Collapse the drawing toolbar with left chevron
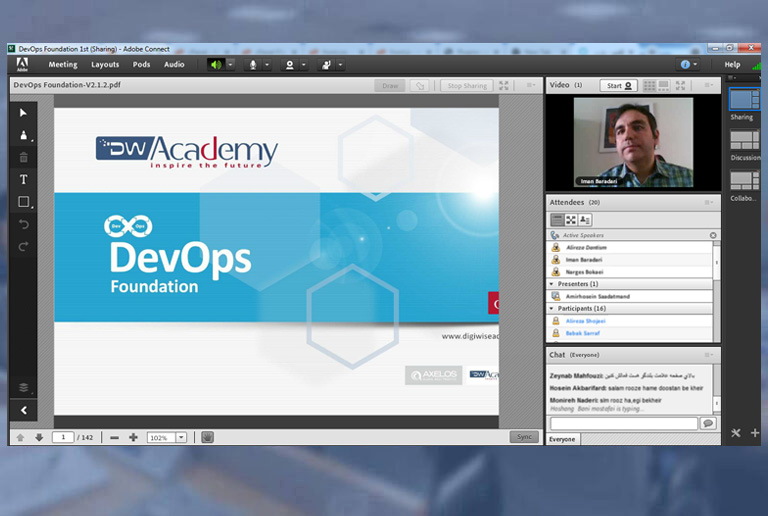Screen dimensions: 768x516 23,410
